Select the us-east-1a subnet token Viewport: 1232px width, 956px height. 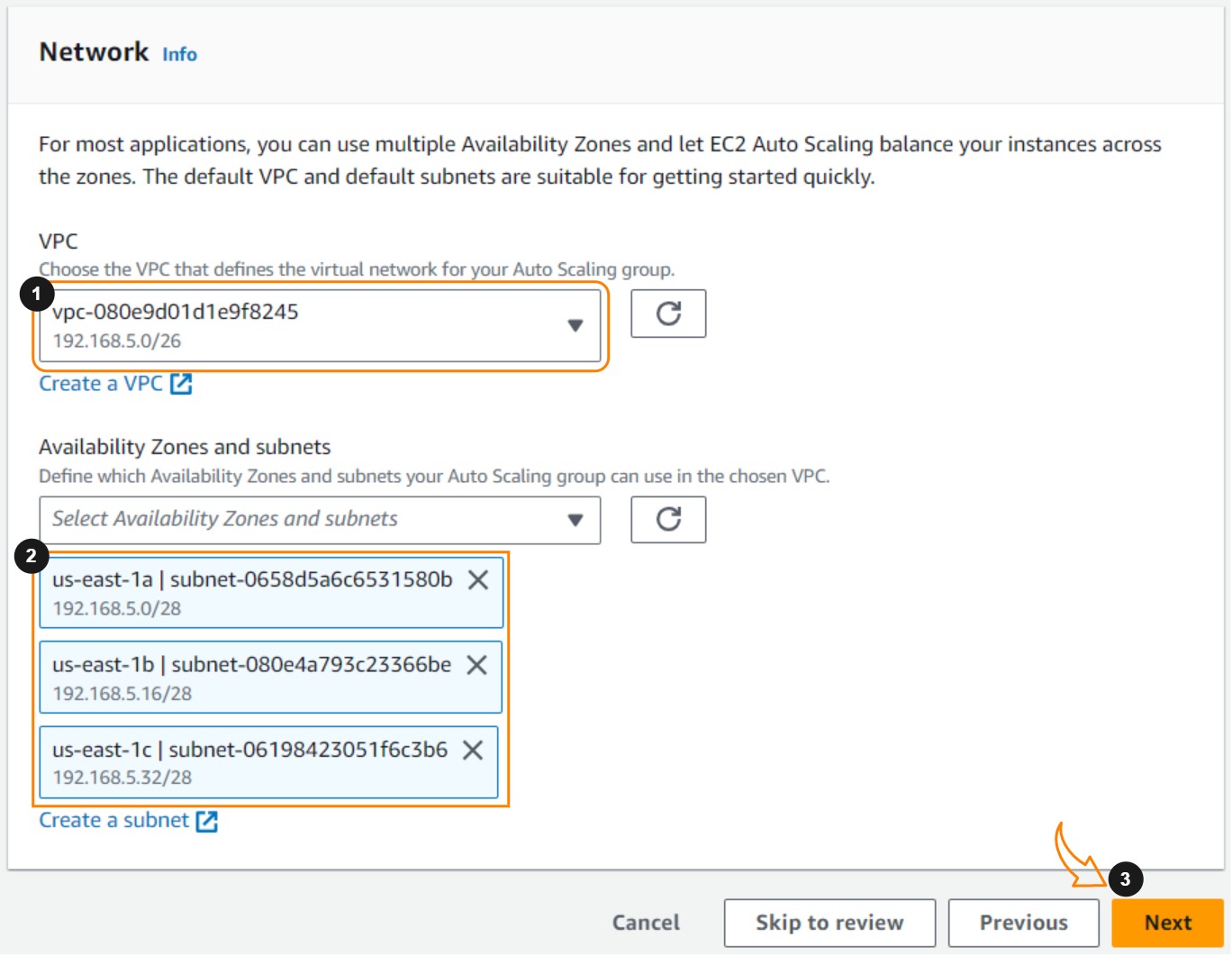(252, 594)
